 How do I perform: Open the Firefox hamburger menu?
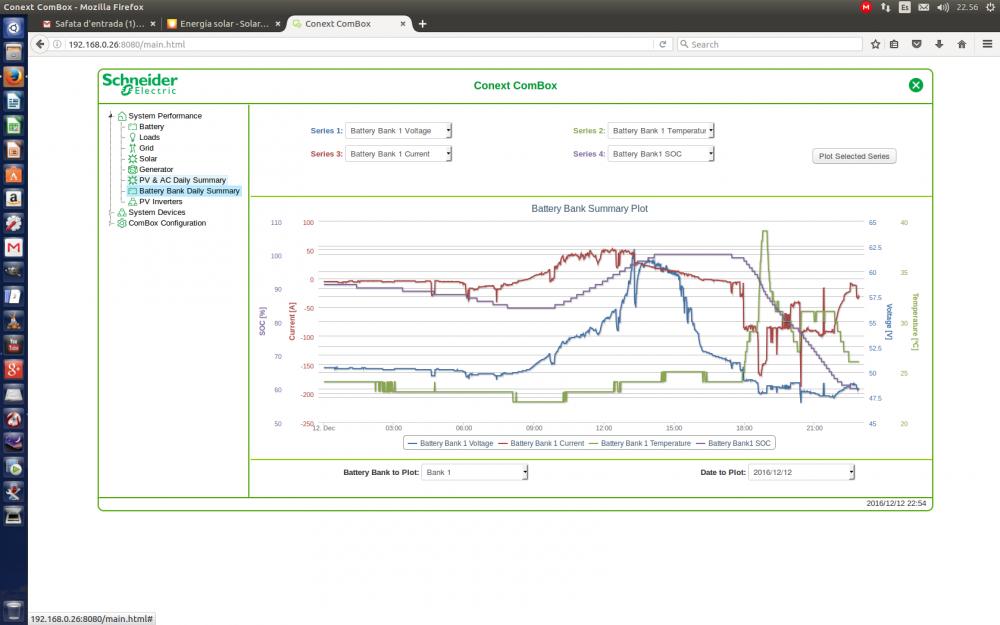(x=987, y=44)
